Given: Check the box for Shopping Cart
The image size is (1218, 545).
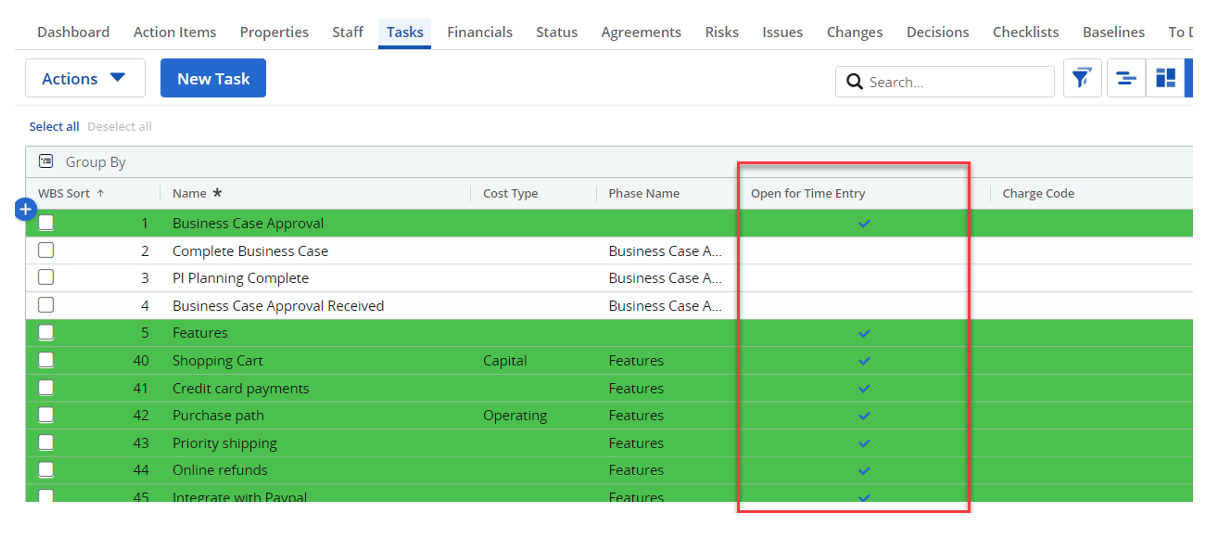Looking at the screenshot, I should tap(46, 360).
